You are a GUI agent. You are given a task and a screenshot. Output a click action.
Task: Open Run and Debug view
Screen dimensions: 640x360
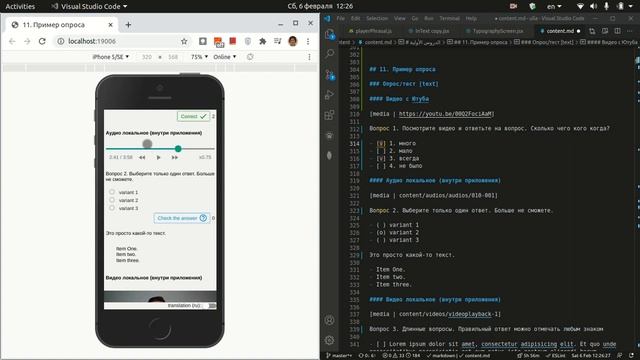click(x=330, y=95)
